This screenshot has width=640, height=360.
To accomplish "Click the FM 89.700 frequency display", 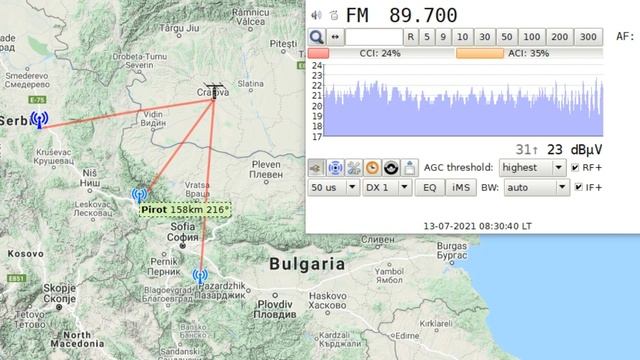I will (402, 16).
